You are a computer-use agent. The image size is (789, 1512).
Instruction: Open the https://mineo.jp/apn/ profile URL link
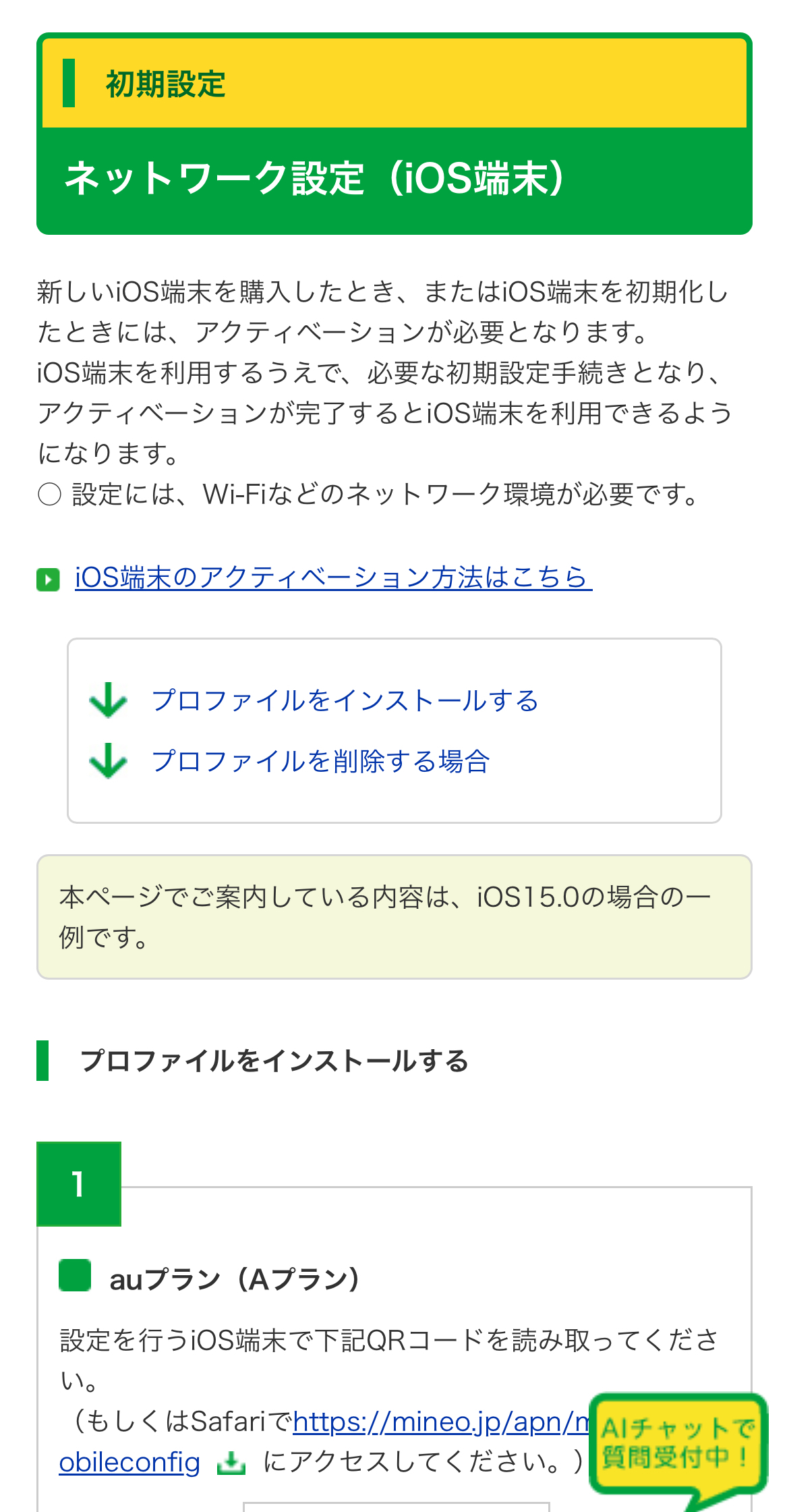(440, 1422)
